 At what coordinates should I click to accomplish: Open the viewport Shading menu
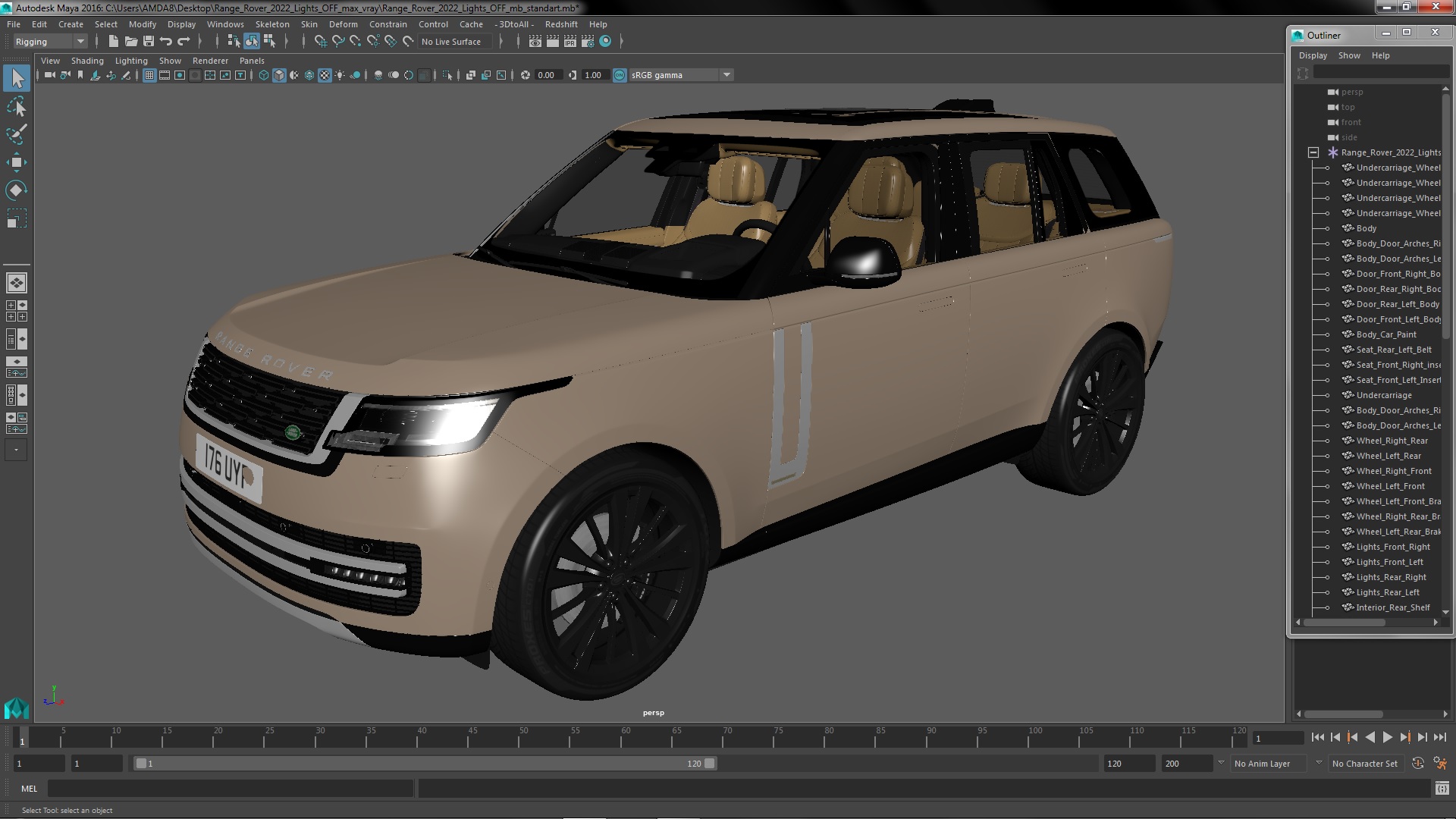(87, 61)
